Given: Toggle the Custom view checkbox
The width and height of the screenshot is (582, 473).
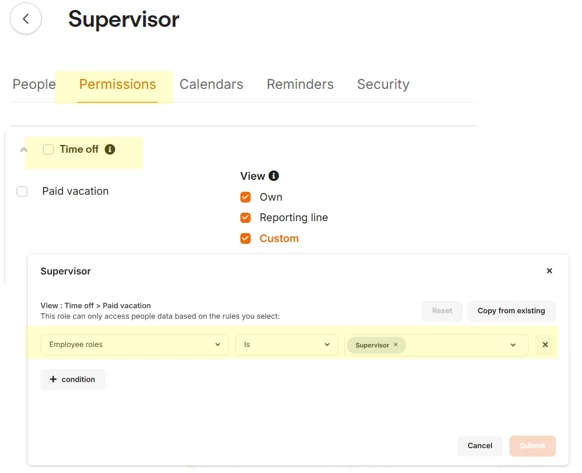Looking at the screenshot, I should click(x=245, y=238).
